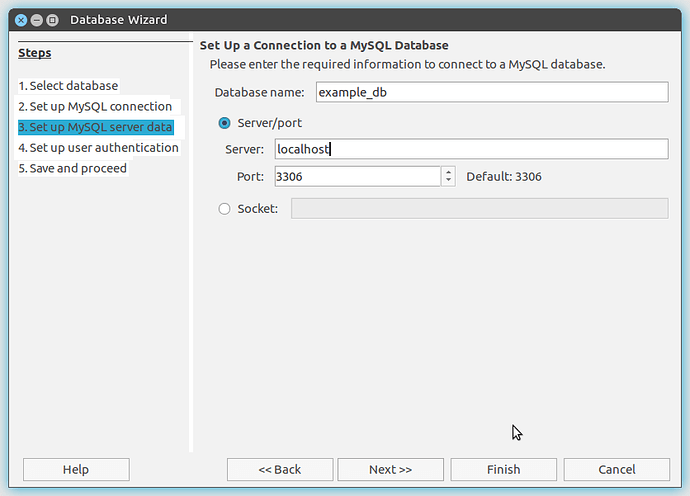Select step 2 Set up MySQL connection
Viewport: 690px width, 496px height.
tap(95, 106)
